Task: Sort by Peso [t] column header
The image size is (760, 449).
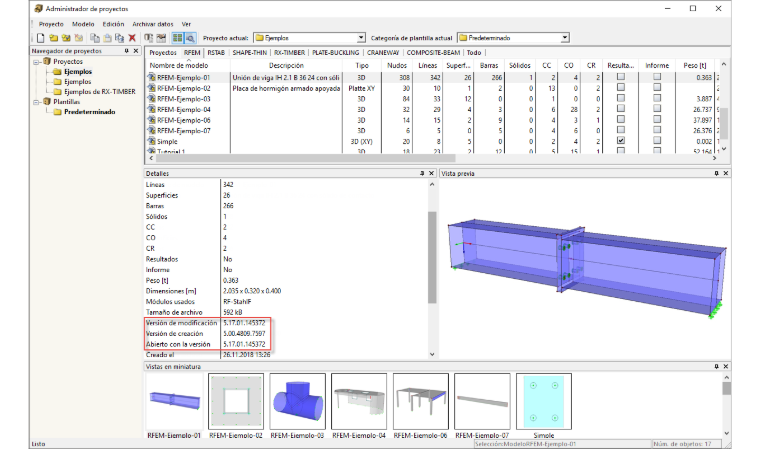Action: click(695, 65)
